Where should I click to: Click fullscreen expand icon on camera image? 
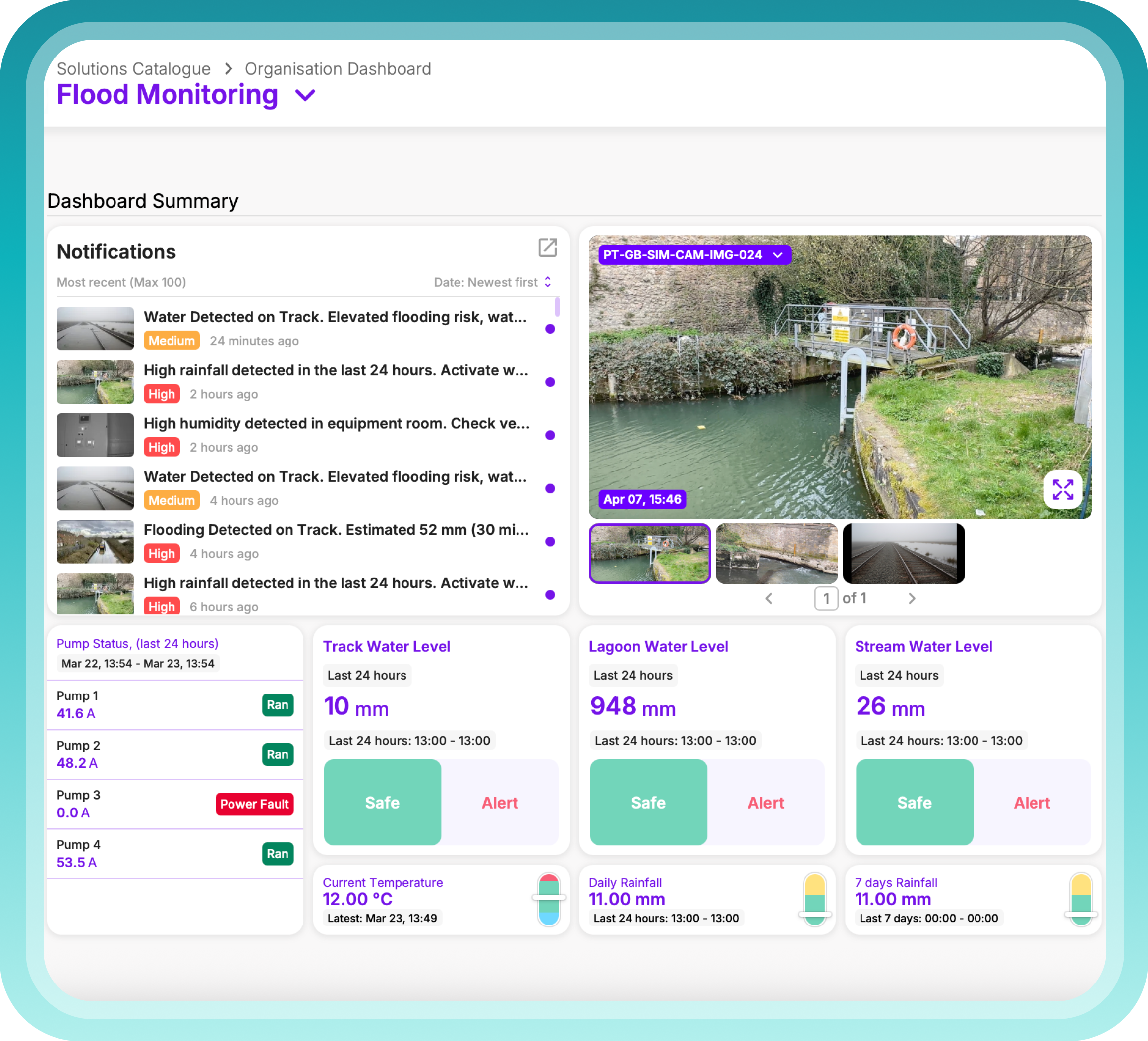(1062, 490)
